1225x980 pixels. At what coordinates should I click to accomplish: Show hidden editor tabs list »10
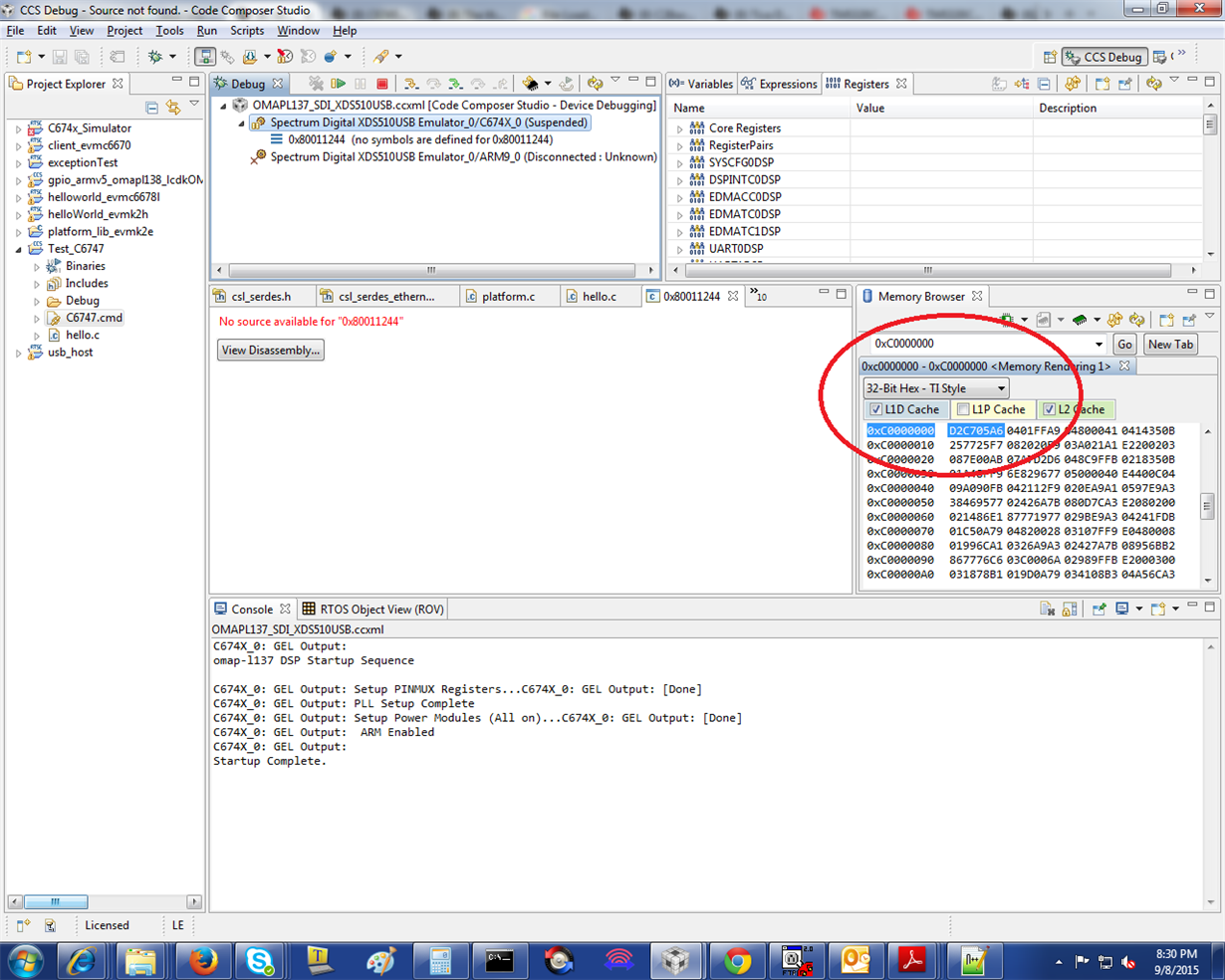pyautogui.click(x=759, y=296)
